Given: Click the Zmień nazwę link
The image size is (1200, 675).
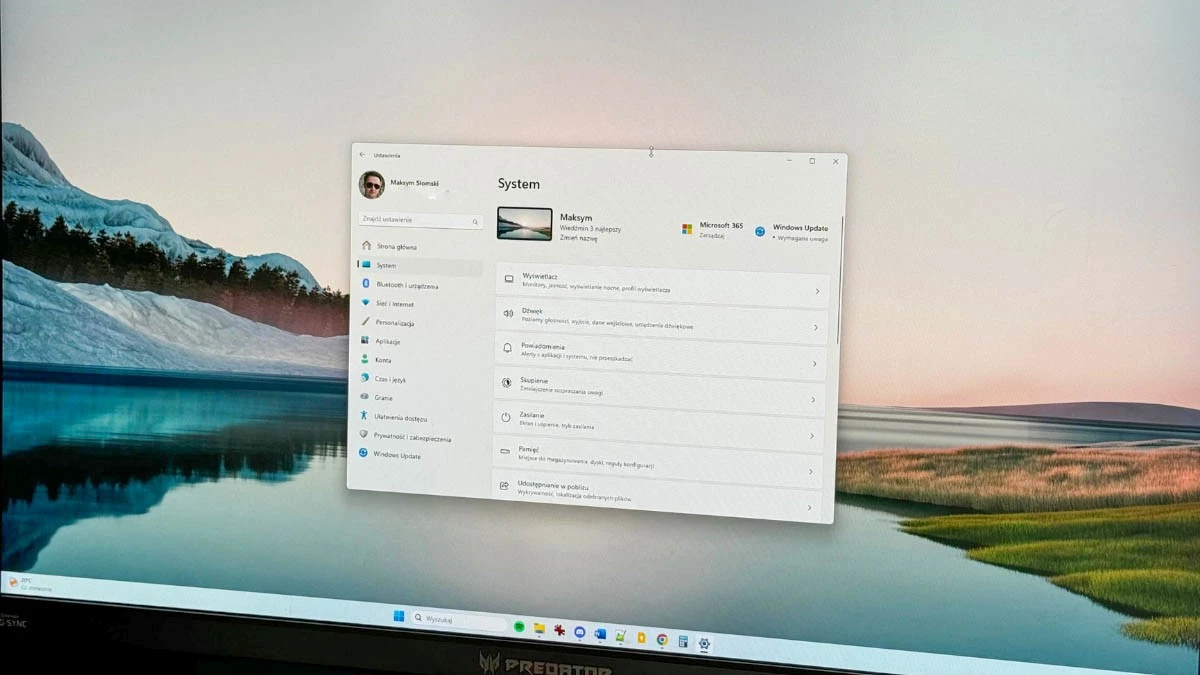Looking at the screenshot, I should click(577, 238).
